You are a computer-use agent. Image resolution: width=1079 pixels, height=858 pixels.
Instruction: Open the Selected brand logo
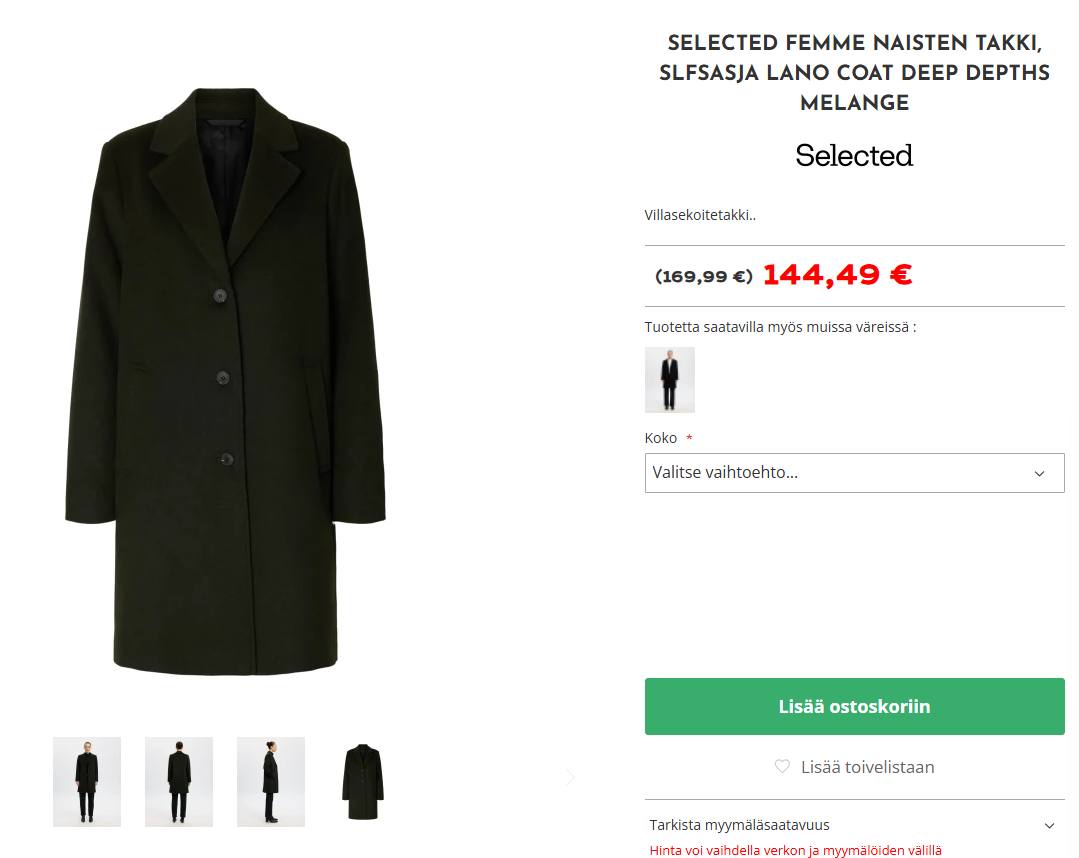pyautogui.click(x=854, y=156)
